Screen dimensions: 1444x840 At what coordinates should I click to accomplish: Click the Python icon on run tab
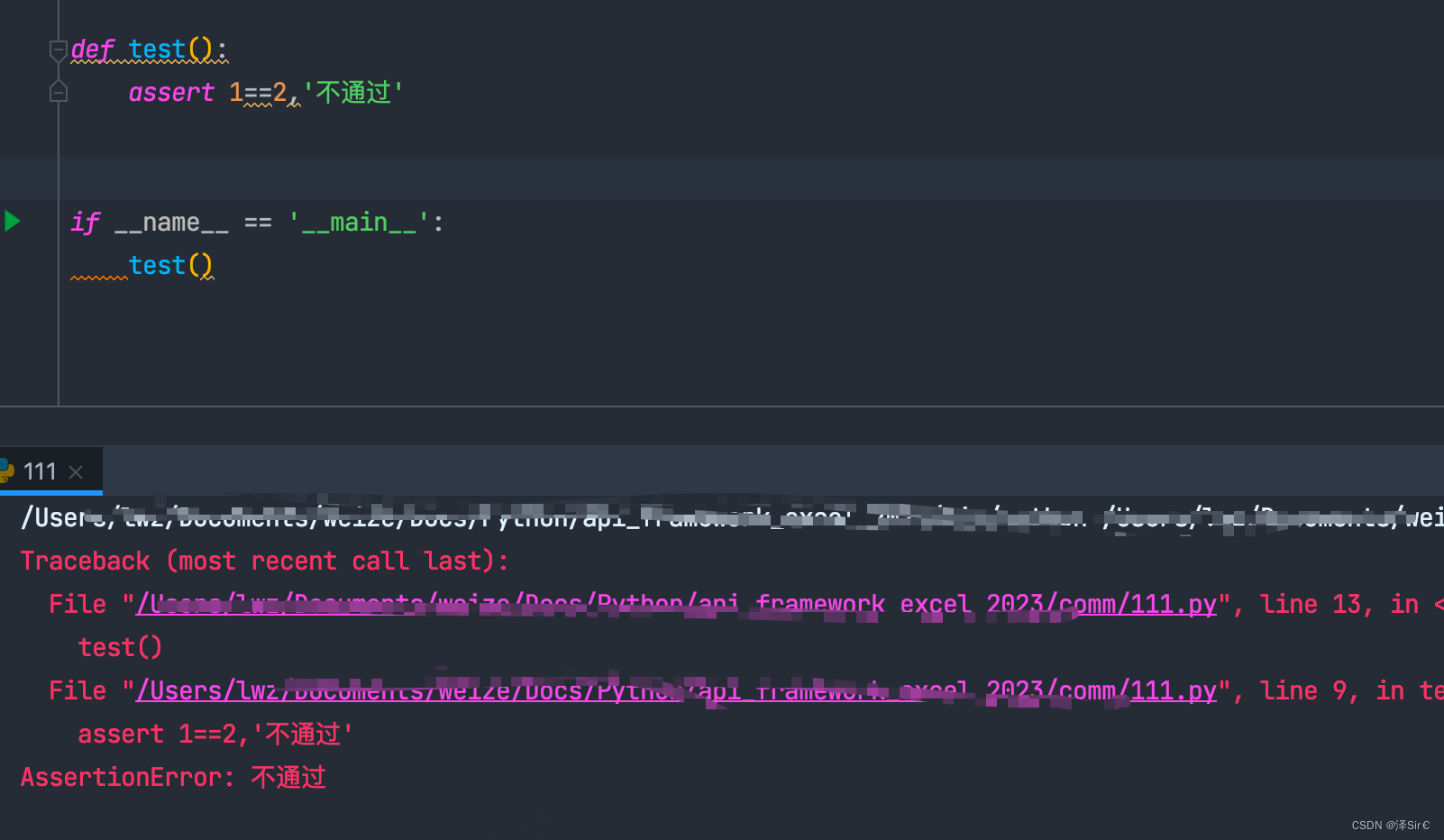tap(6, 470)
